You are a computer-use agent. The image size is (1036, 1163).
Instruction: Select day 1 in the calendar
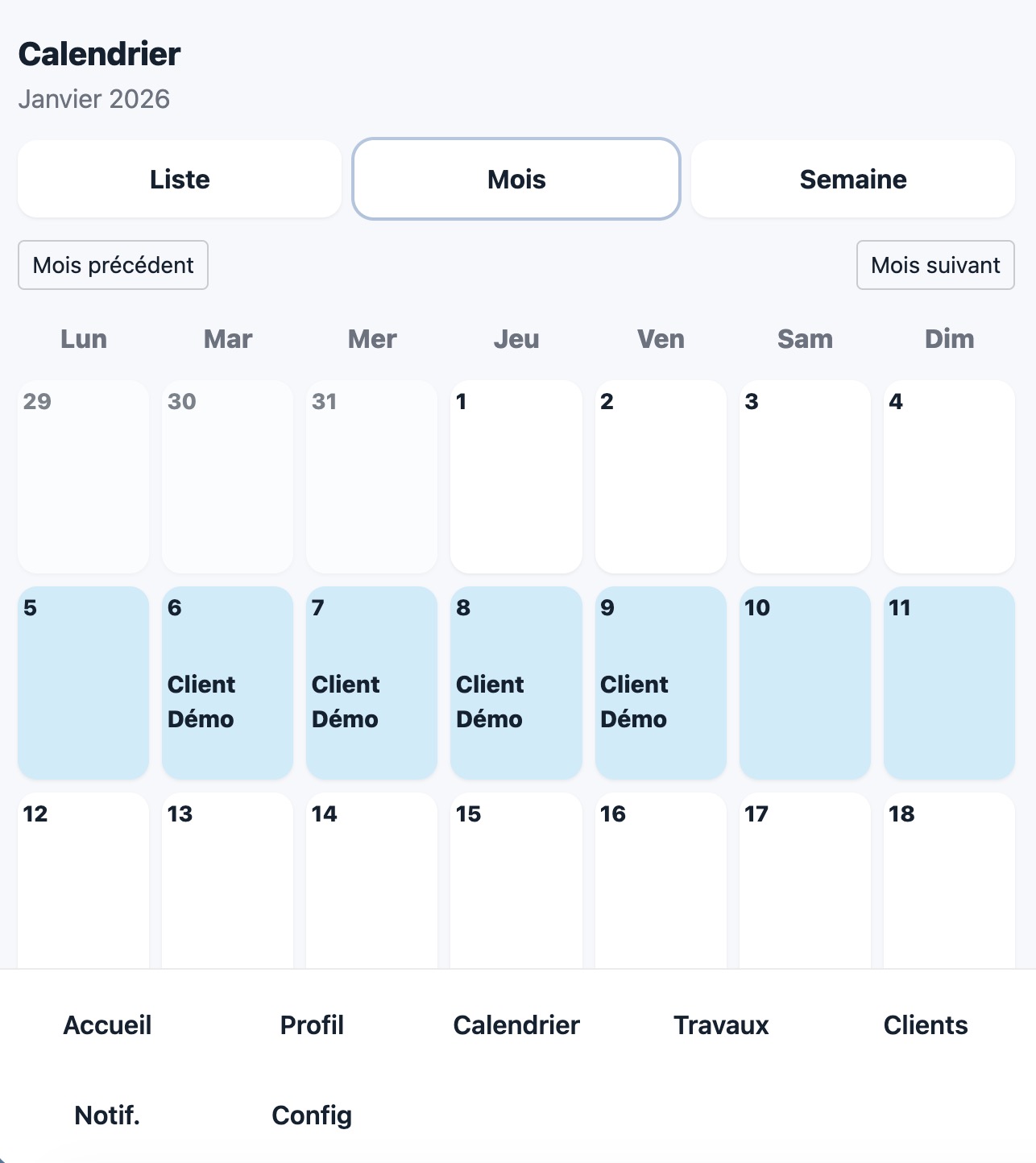tap(516, 477)
